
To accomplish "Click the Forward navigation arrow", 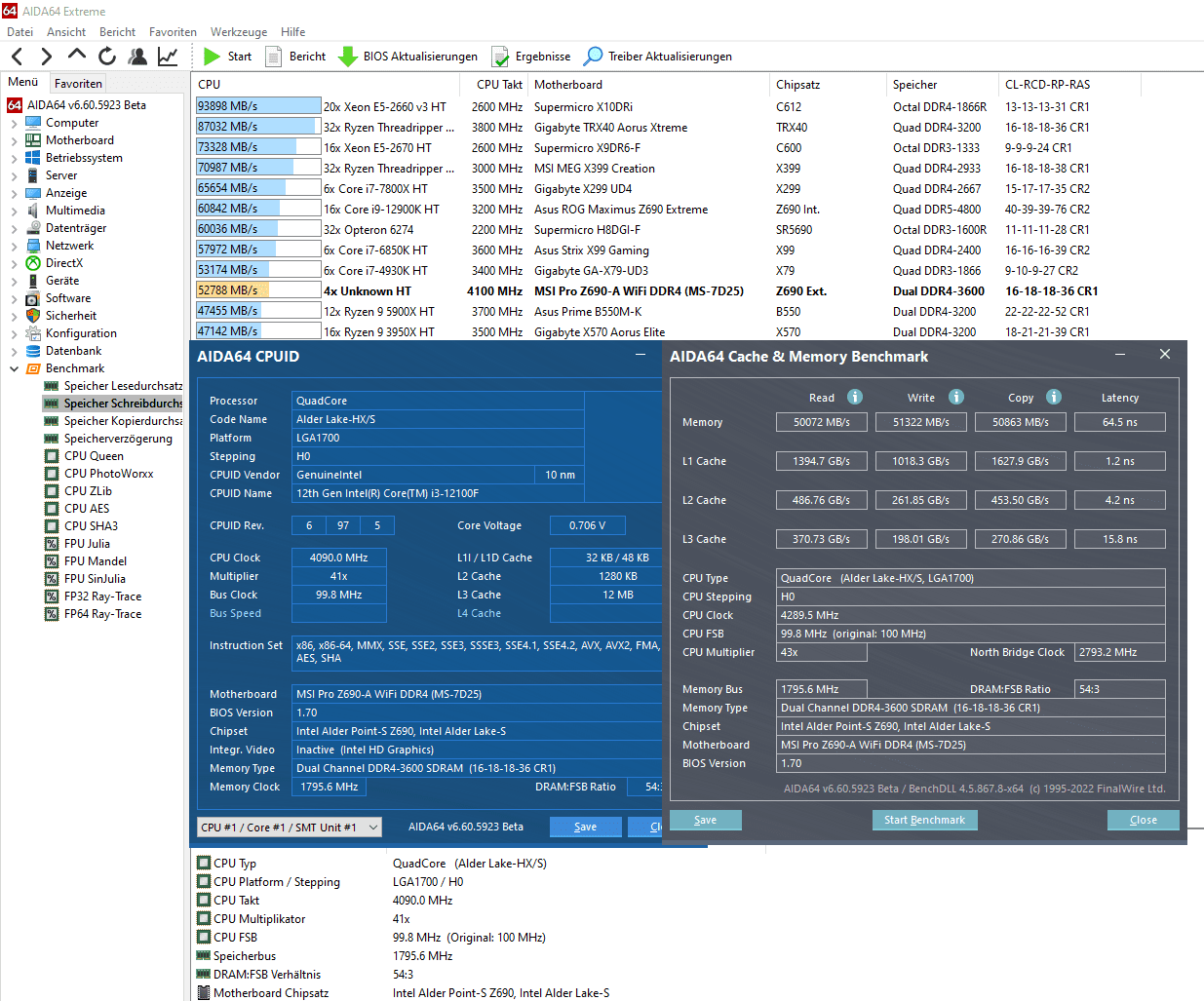I will (x=46, y=57).
